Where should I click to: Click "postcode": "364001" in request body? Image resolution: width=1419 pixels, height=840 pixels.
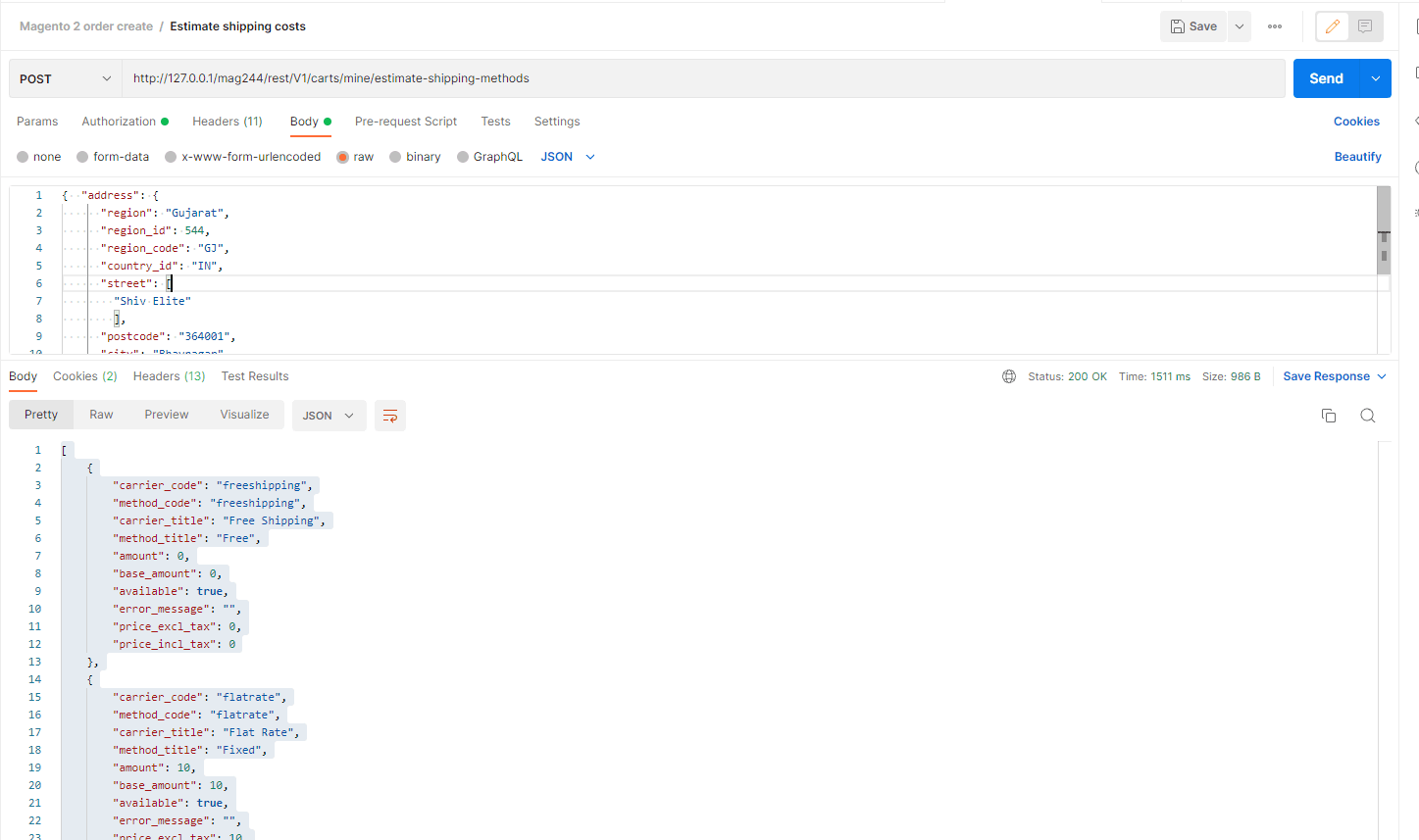point(168,336)
